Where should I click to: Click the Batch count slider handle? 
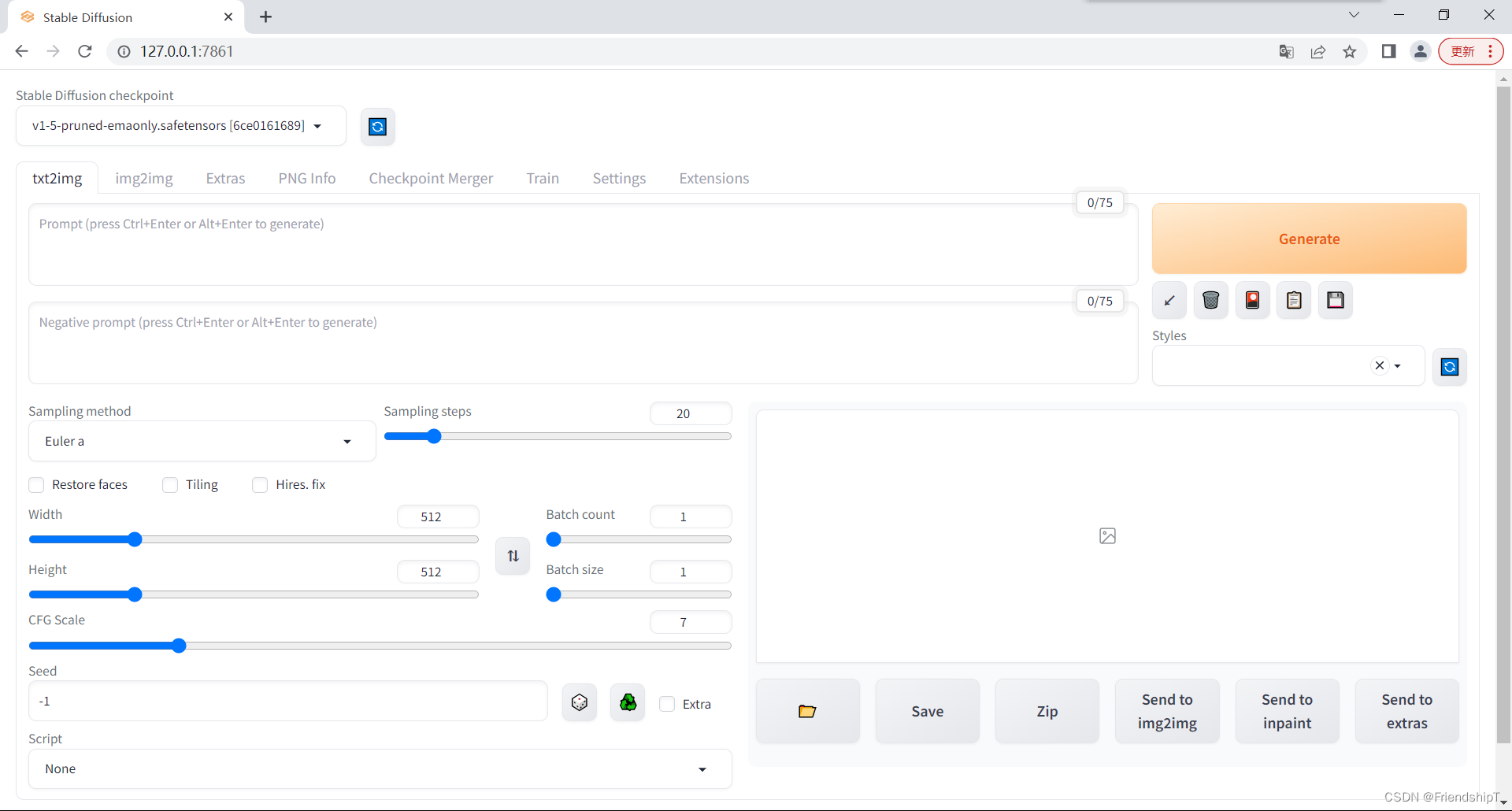tap(554, 539)
